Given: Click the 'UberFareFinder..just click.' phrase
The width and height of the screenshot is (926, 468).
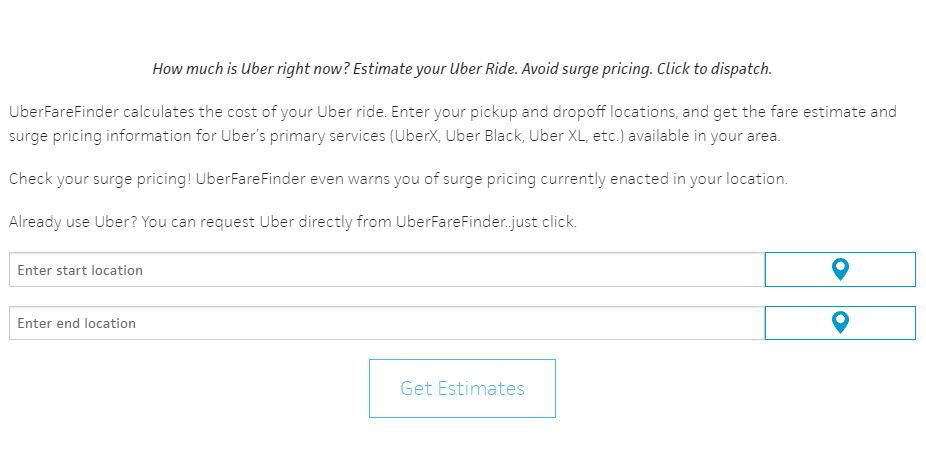Looking at the screenshot, I should 486,222.
